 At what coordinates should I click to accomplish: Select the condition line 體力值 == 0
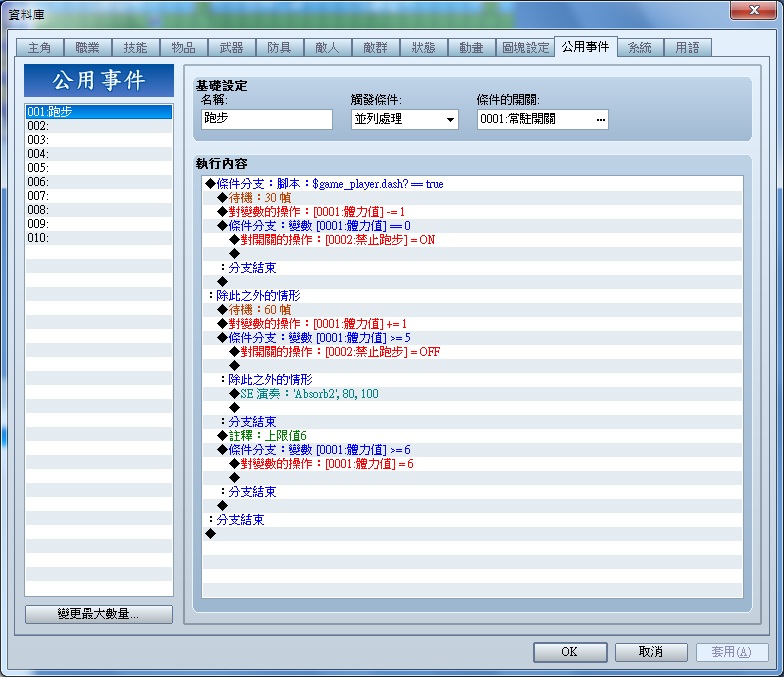(472, 226)
